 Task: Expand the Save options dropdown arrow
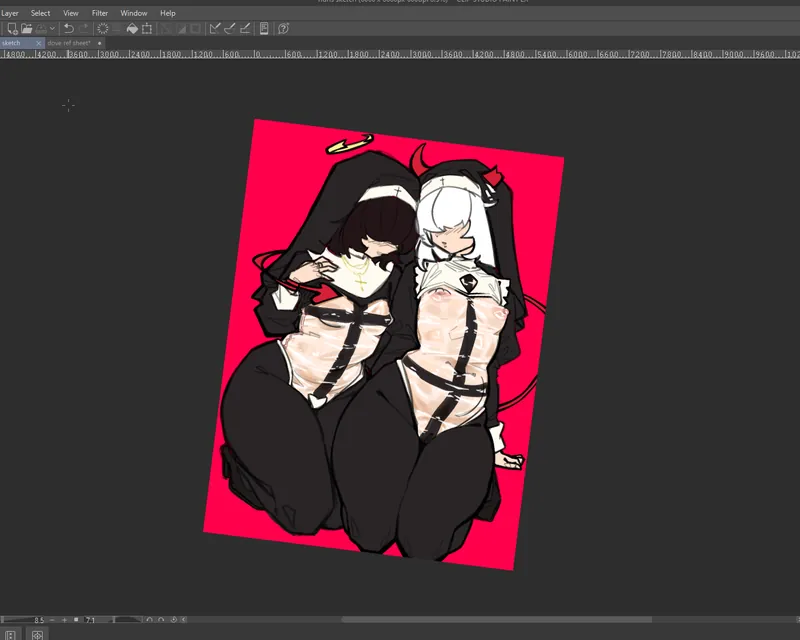52,29
